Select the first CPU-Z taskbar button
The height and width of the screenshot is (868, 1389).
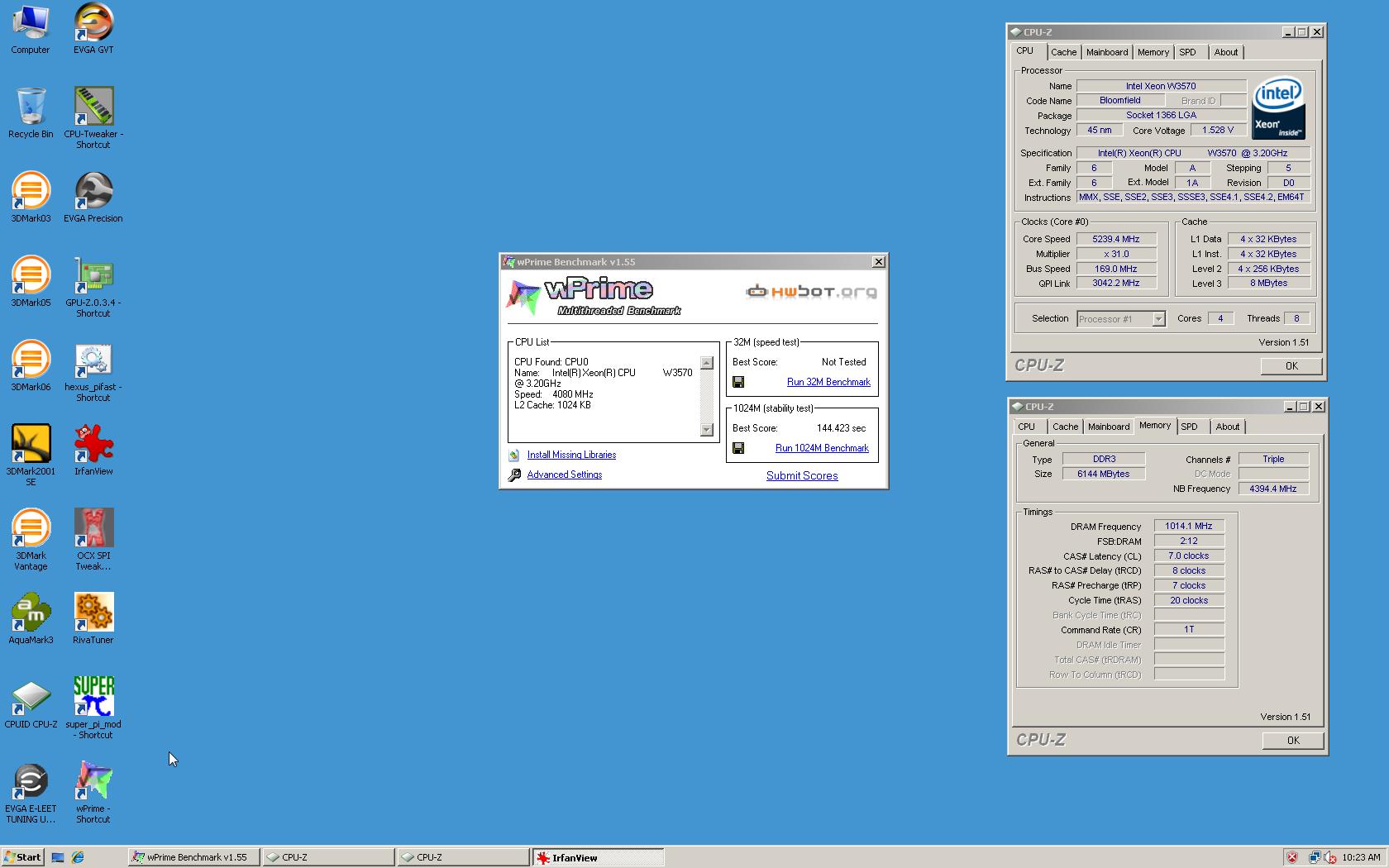328,857
